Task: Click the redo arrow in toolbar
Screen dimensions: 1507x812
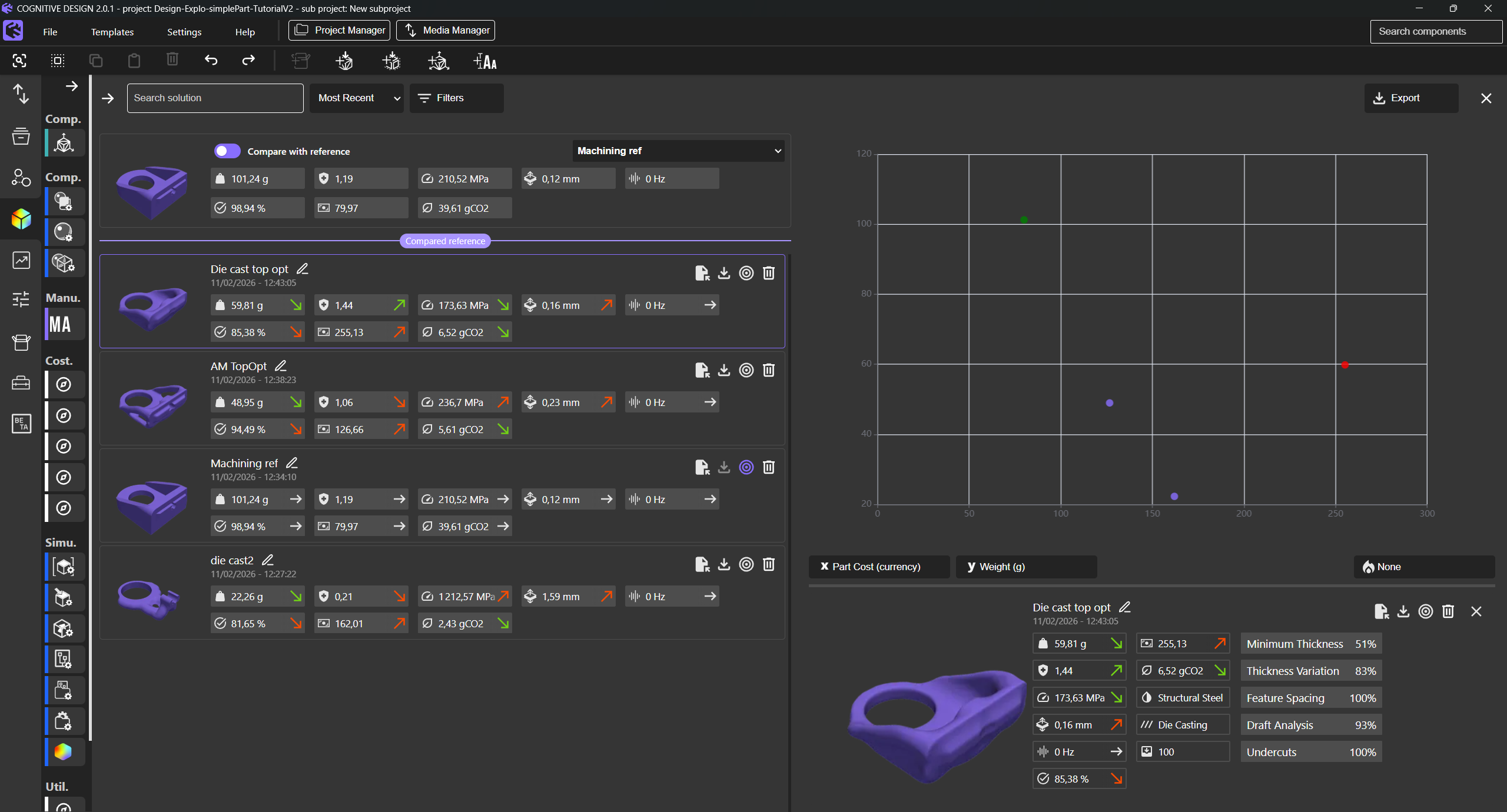Action: [248, 60]
